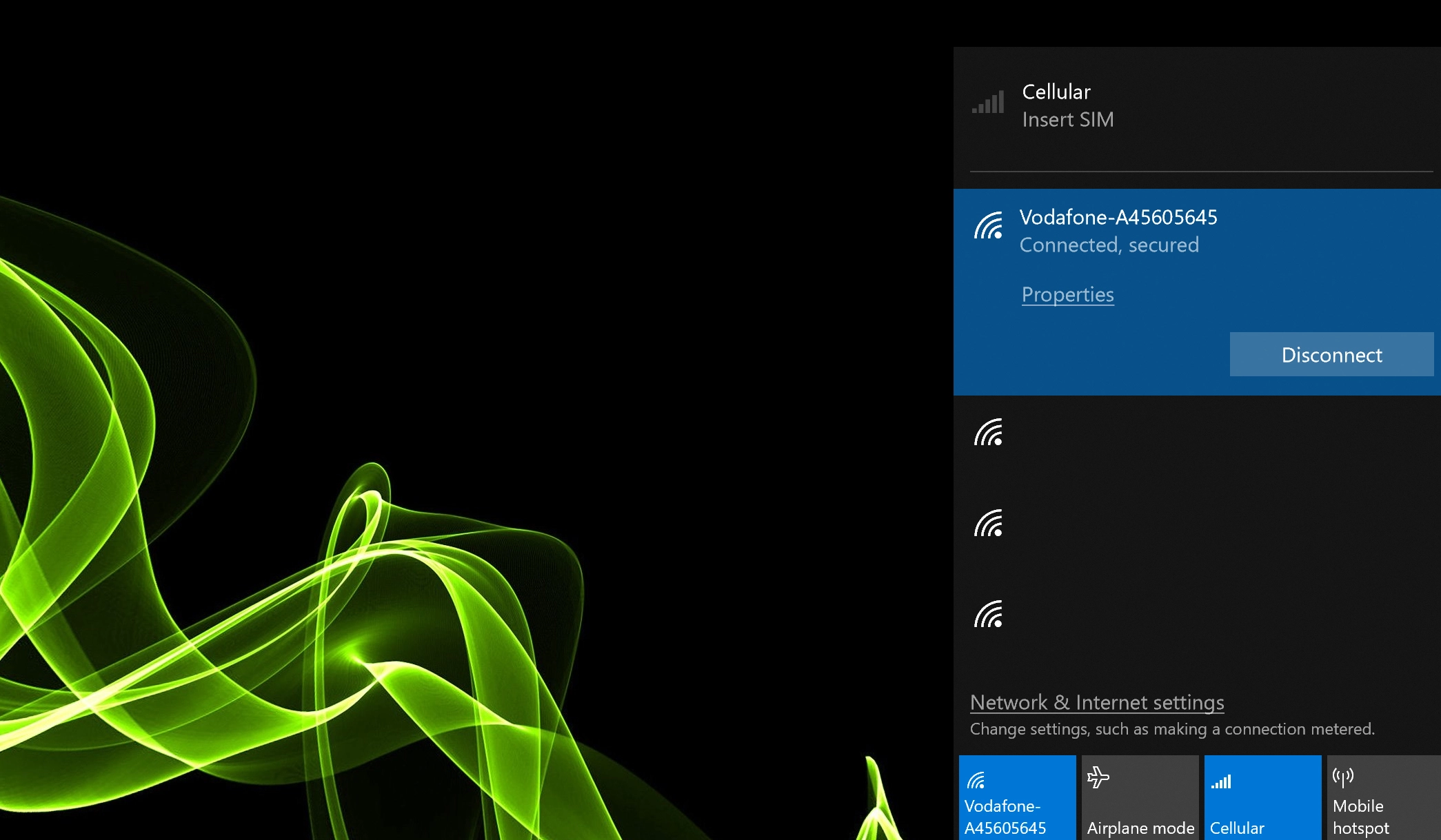Click the Wi-Fi icon in the Vodafone quick tile
1441x840 pixels.
point(976,781)
